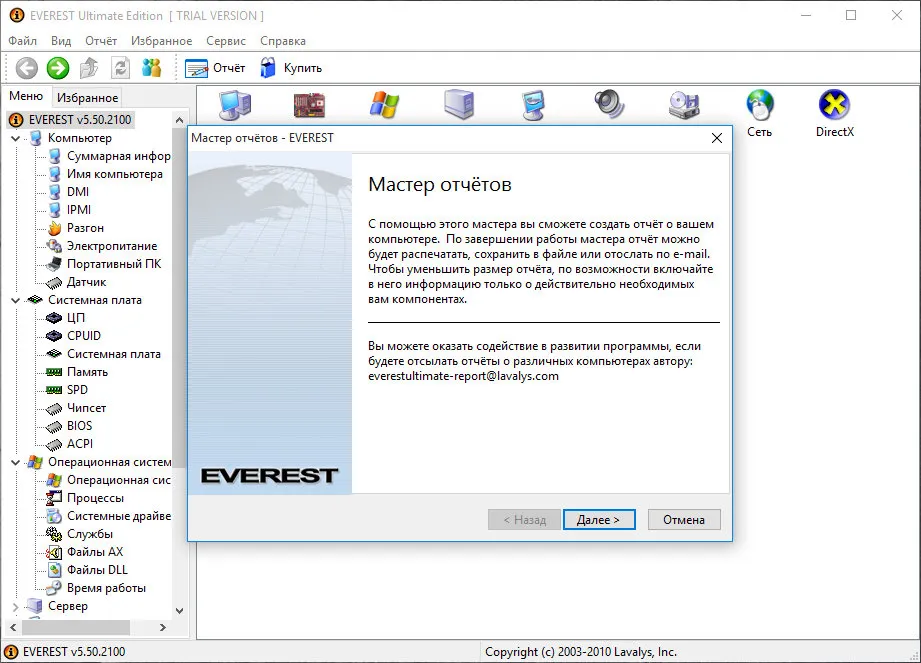Refresh using the toolbar refresh icon
Screen dimensions: 921x663
(x=120, y=68)
